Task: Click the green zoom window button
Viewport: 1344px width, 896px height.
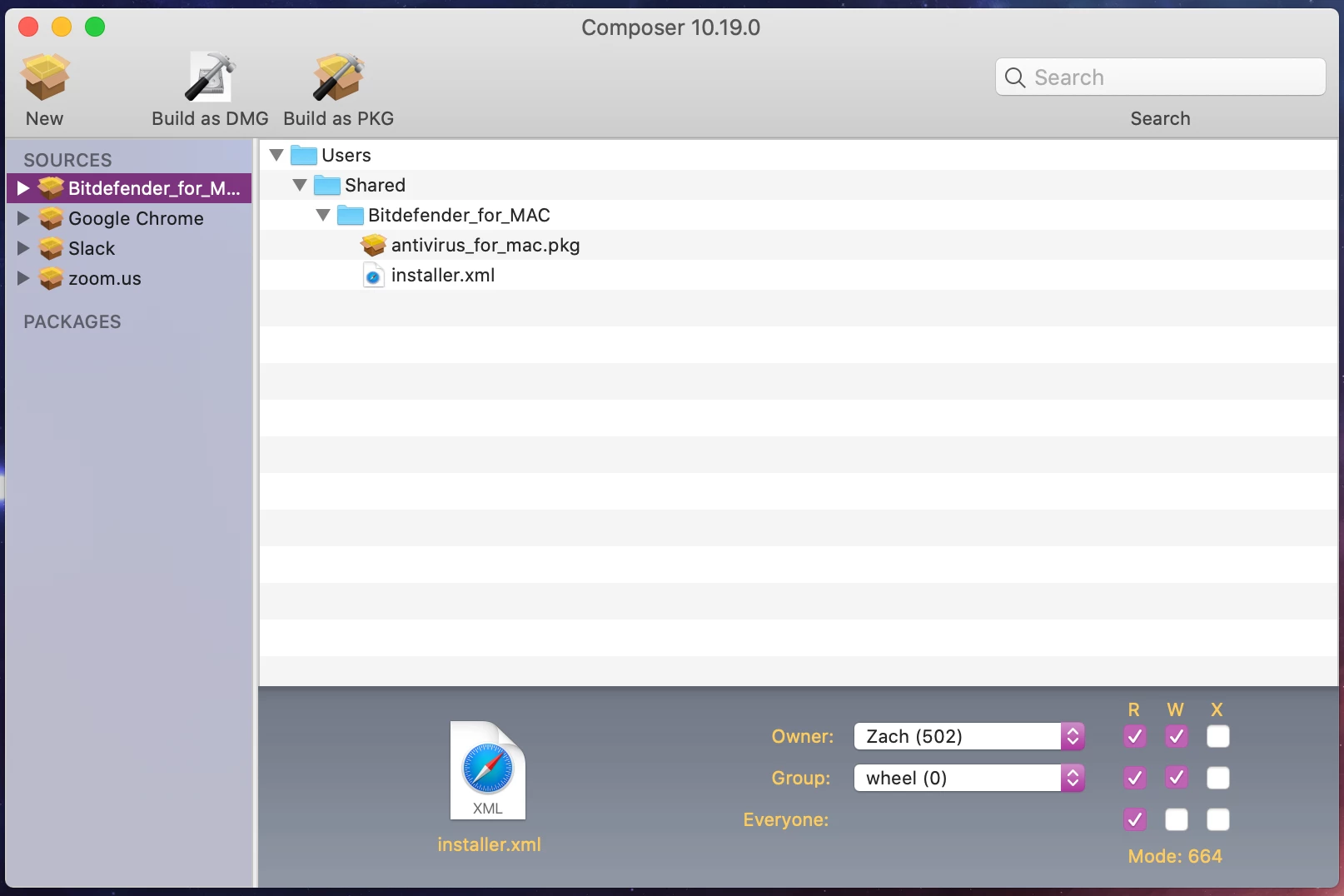Action: [x=95, y=27]
